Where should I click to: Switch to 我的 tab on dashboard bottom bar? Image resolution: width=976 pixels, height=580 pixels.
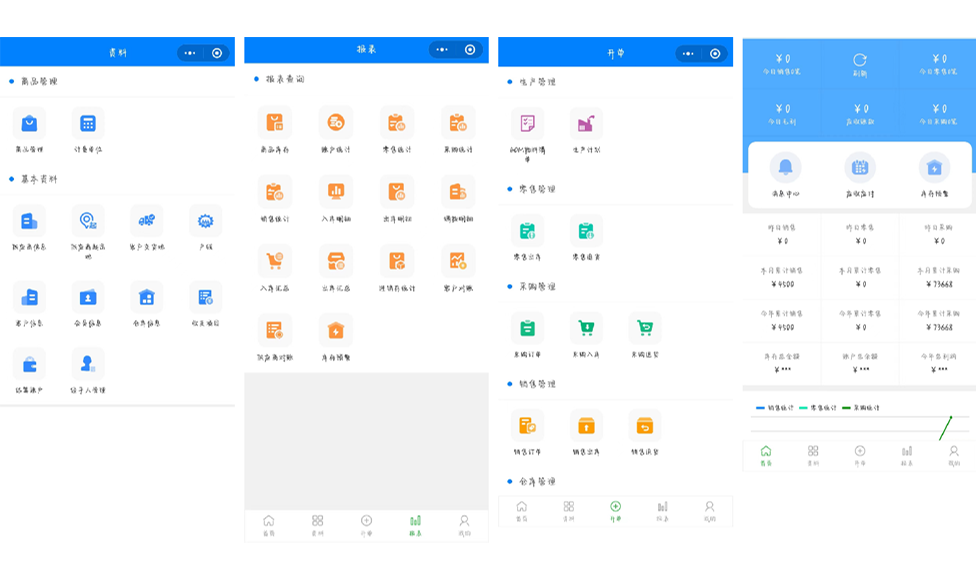pyautogui.click(x=953, y=455)
